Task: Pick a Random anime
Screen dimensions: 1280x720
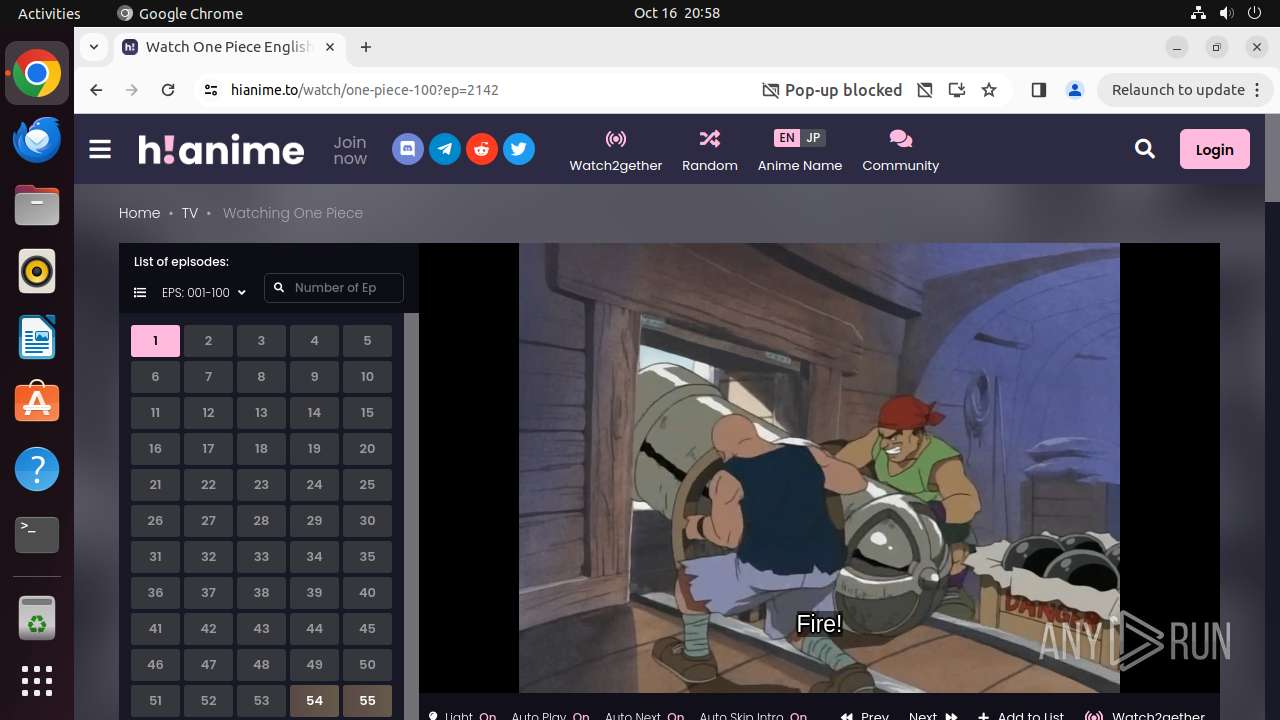Action: pyautogui.click(x=710, y=150)
